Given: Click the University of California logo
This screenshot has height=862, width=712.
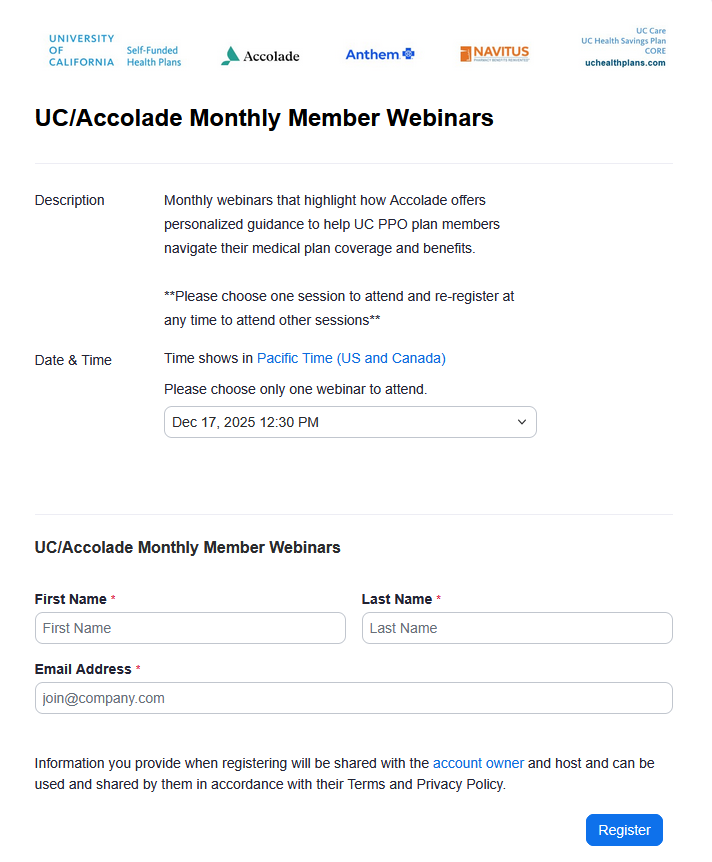Looking at the screenshot, I should coord(81,50).
